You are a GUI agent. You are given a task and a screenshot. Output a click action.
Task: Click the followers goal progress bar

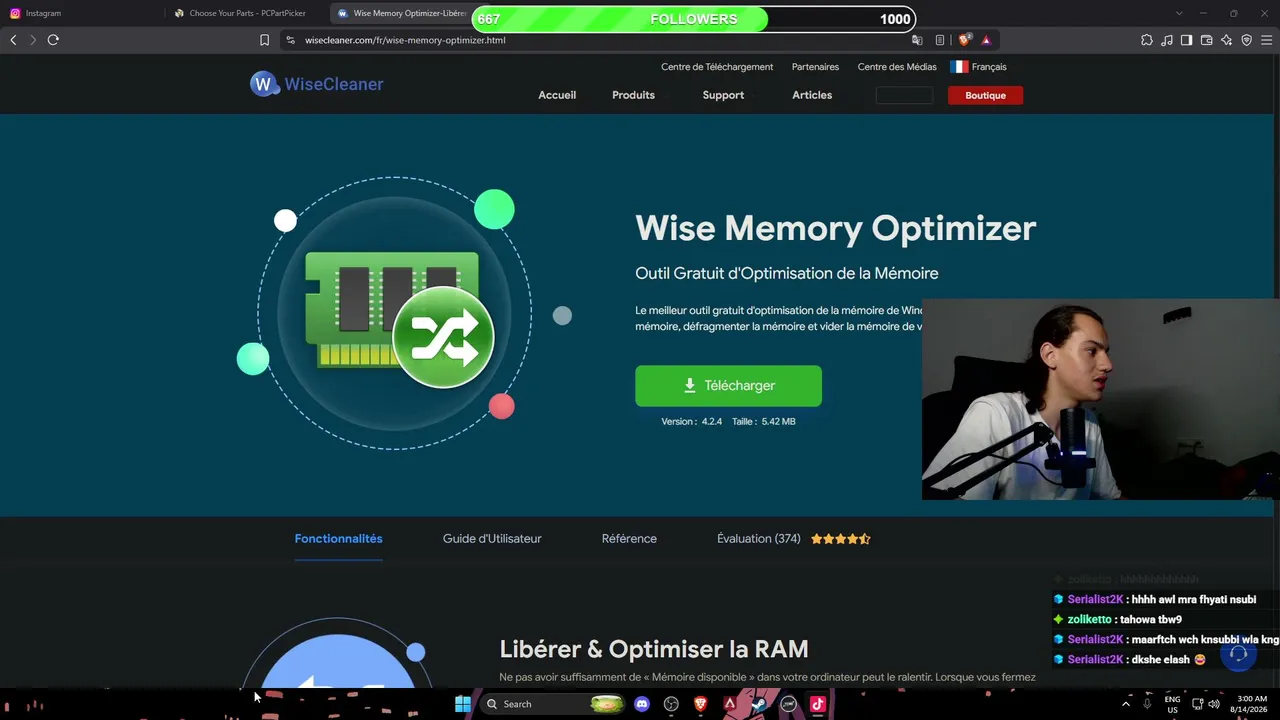(694, 19)
